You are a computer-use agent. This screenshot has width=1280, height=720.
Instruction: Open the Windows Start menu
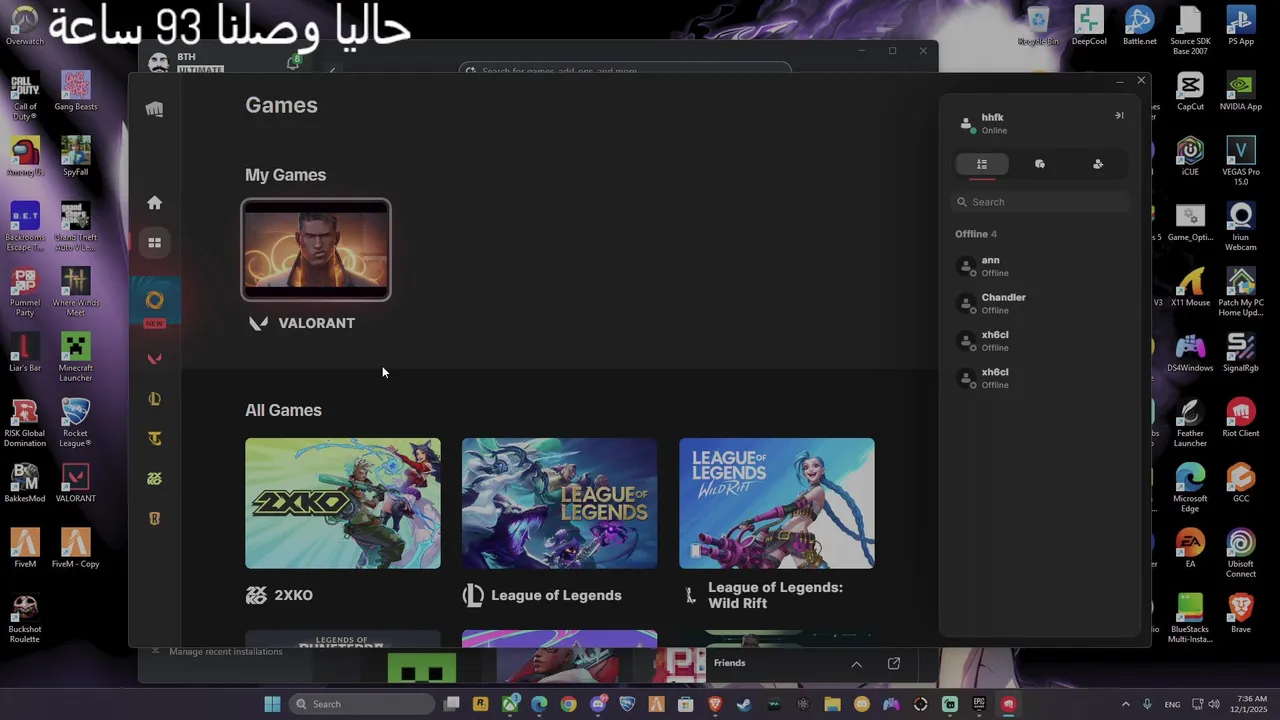click(x=272, y=704)
